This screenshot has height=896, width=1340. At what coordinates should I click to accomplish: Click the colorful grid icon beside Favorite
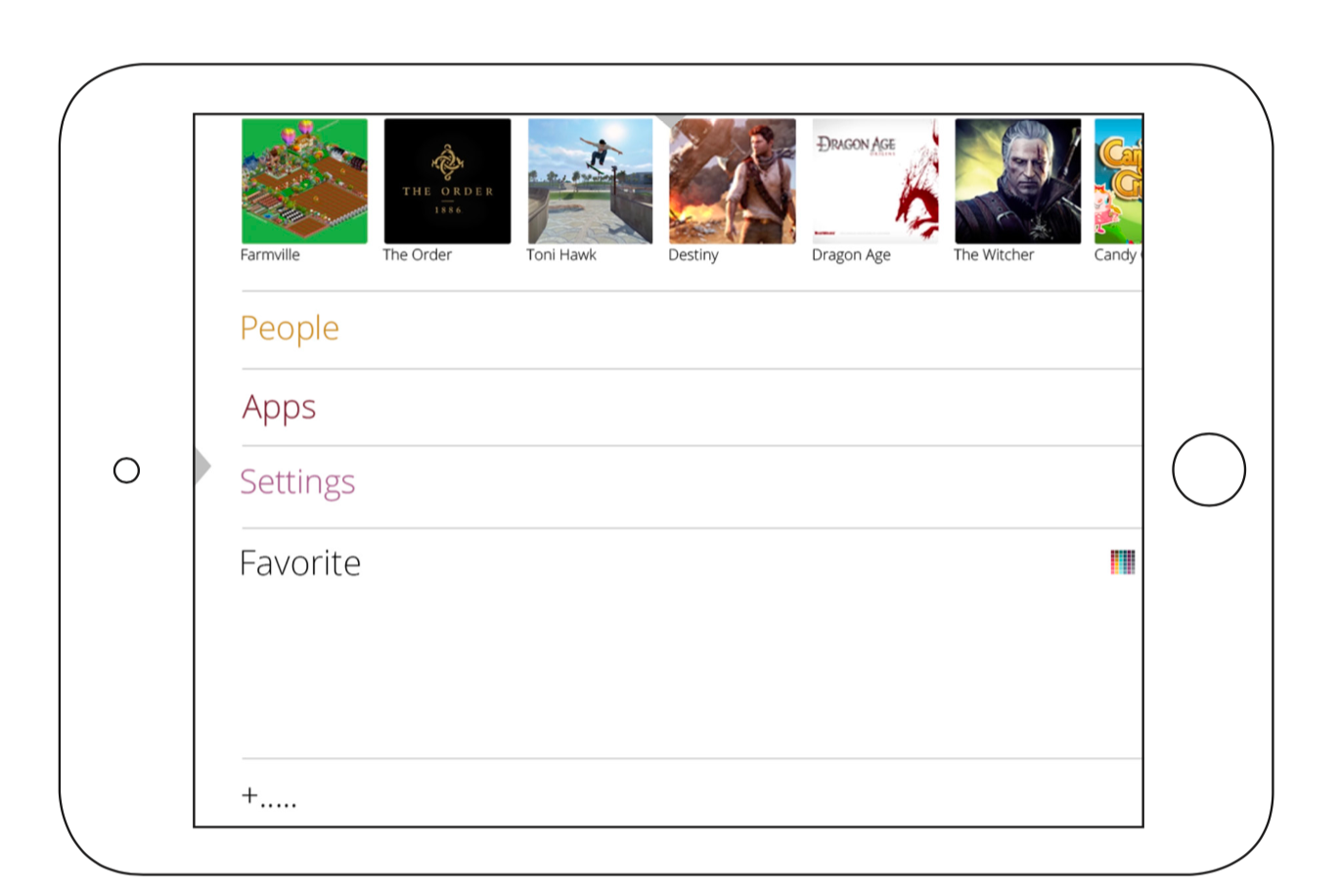coord(1123,562)
